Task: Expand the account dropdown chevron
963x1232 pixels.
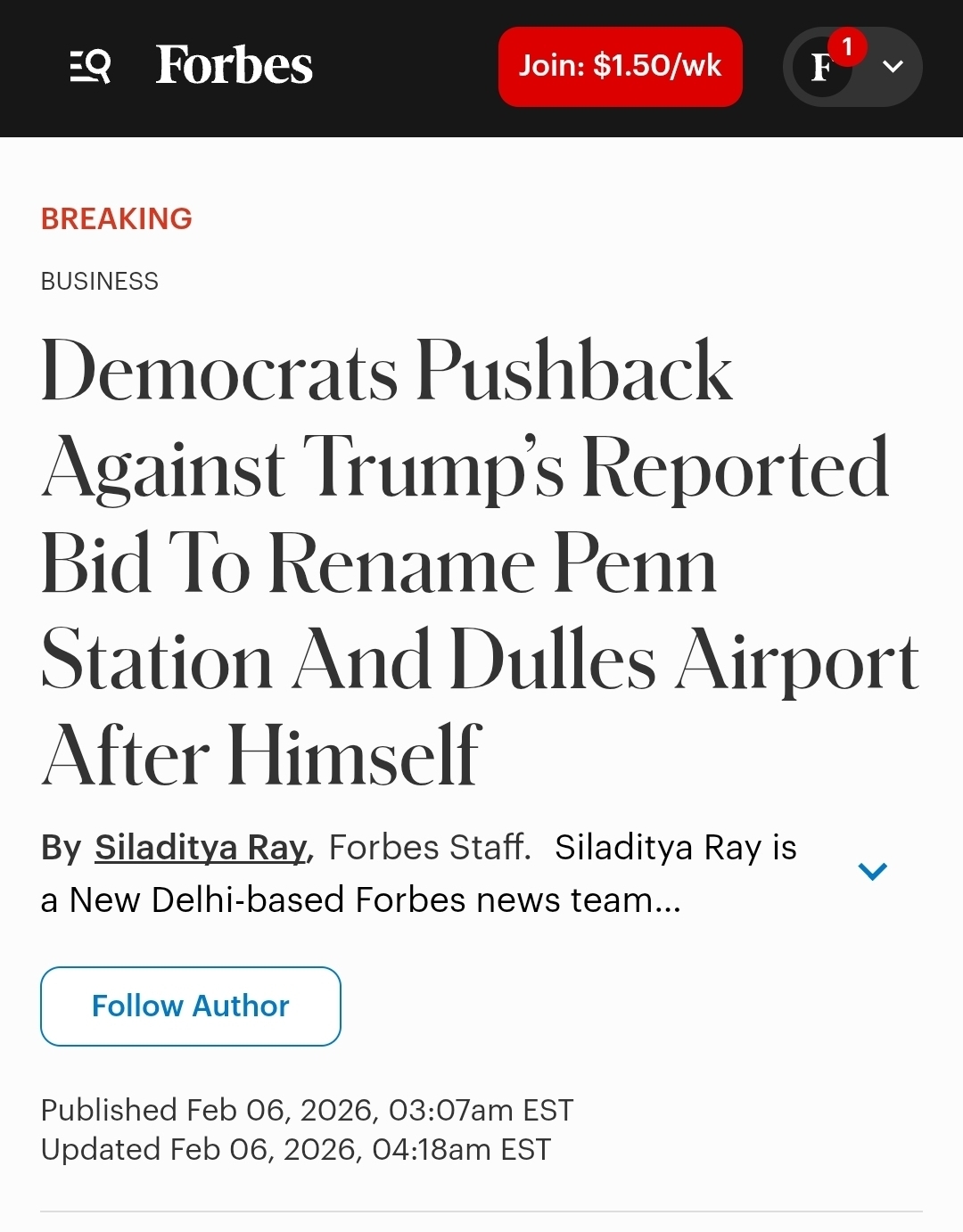Action: (893, 66)
